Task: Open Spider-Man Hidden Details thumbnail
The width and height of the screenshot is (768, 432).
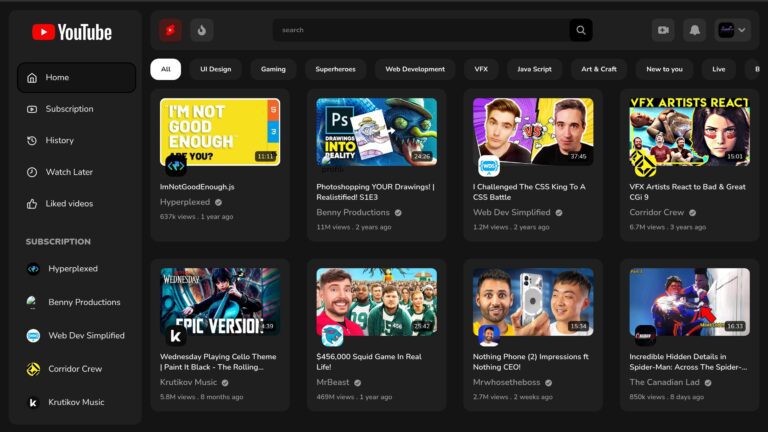Action: (690, 302)
